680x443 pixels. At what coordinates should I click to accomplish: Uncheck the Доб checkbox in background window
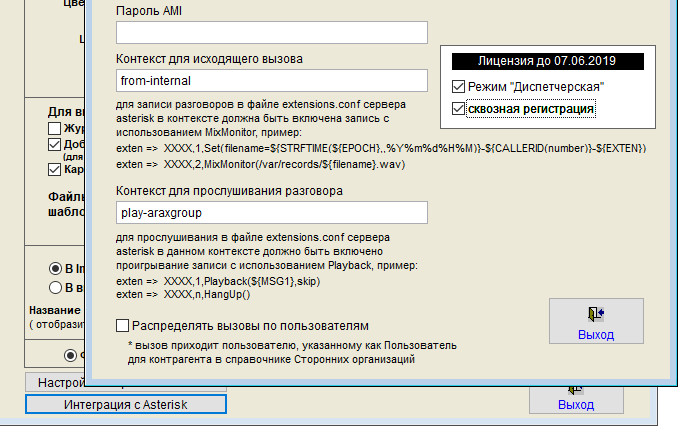55,145
